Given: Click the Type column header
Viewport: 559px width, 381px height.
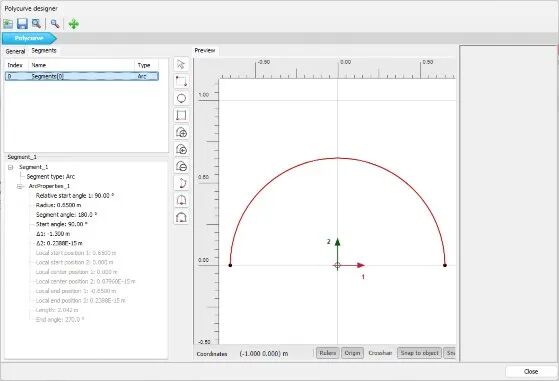Looking at the screenshot, I should [x=146, y=65].
